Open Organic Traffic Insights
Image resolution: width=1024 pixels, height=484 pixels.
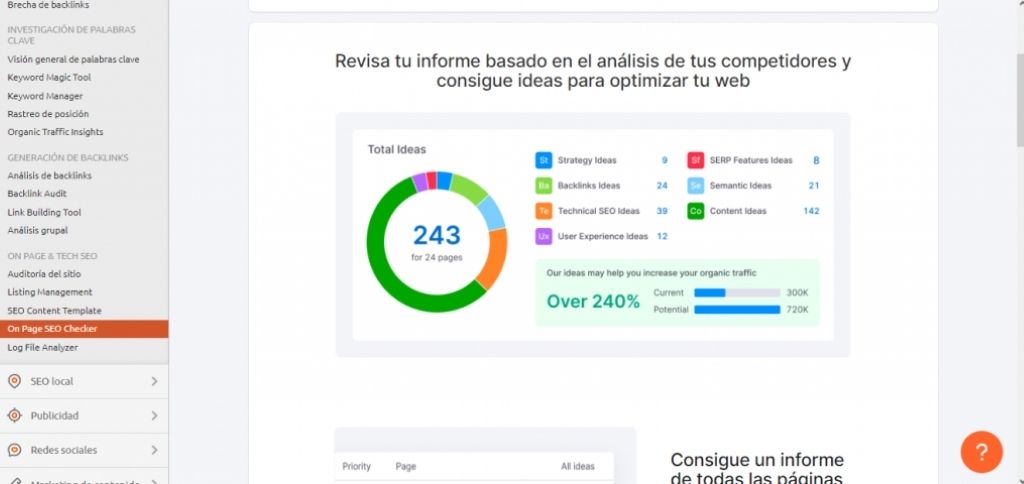point(56,132)
